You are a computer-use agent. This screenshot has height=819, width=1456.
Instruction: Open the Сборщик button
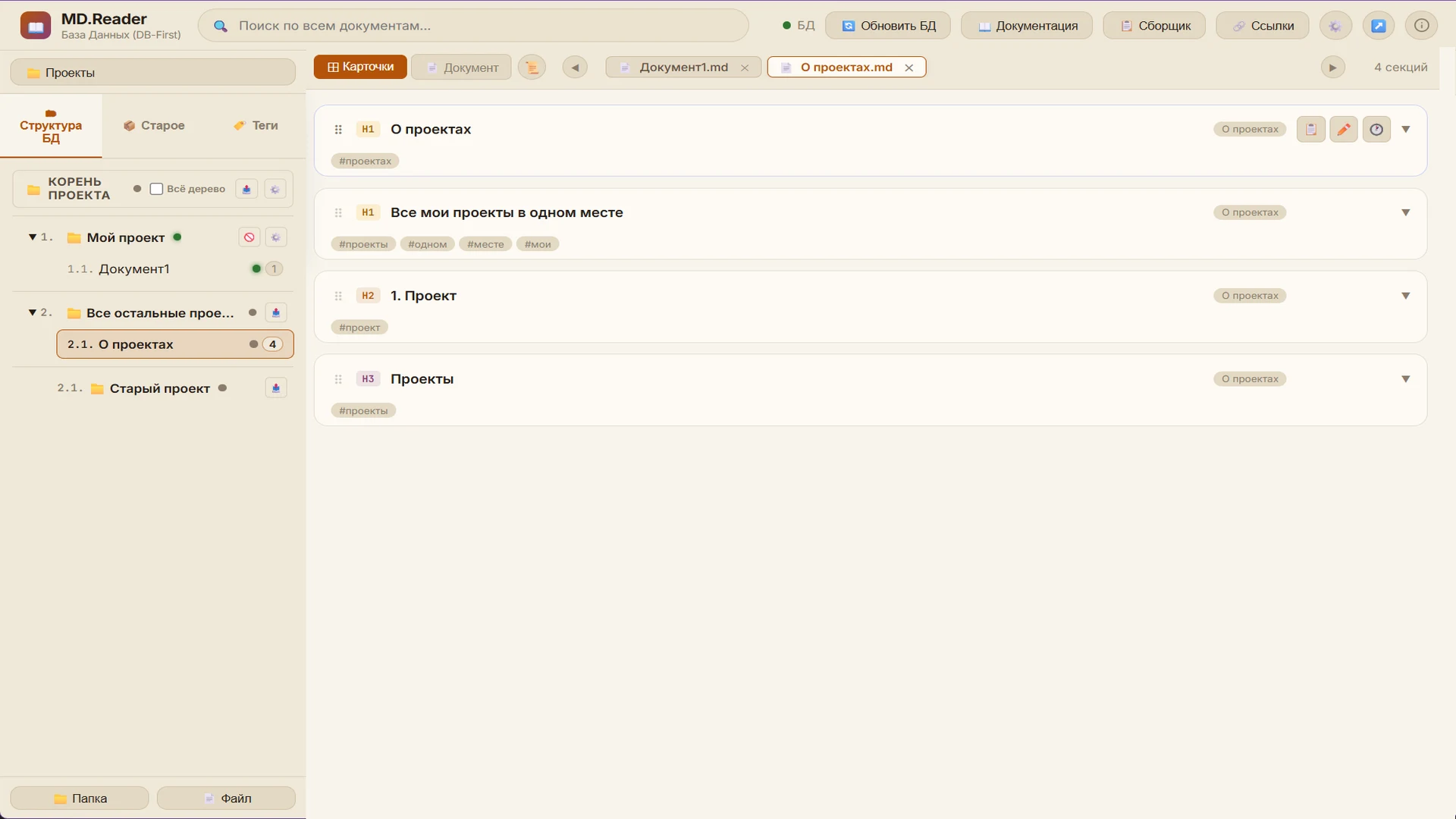pyautogui.click(x=1155, y=26)
